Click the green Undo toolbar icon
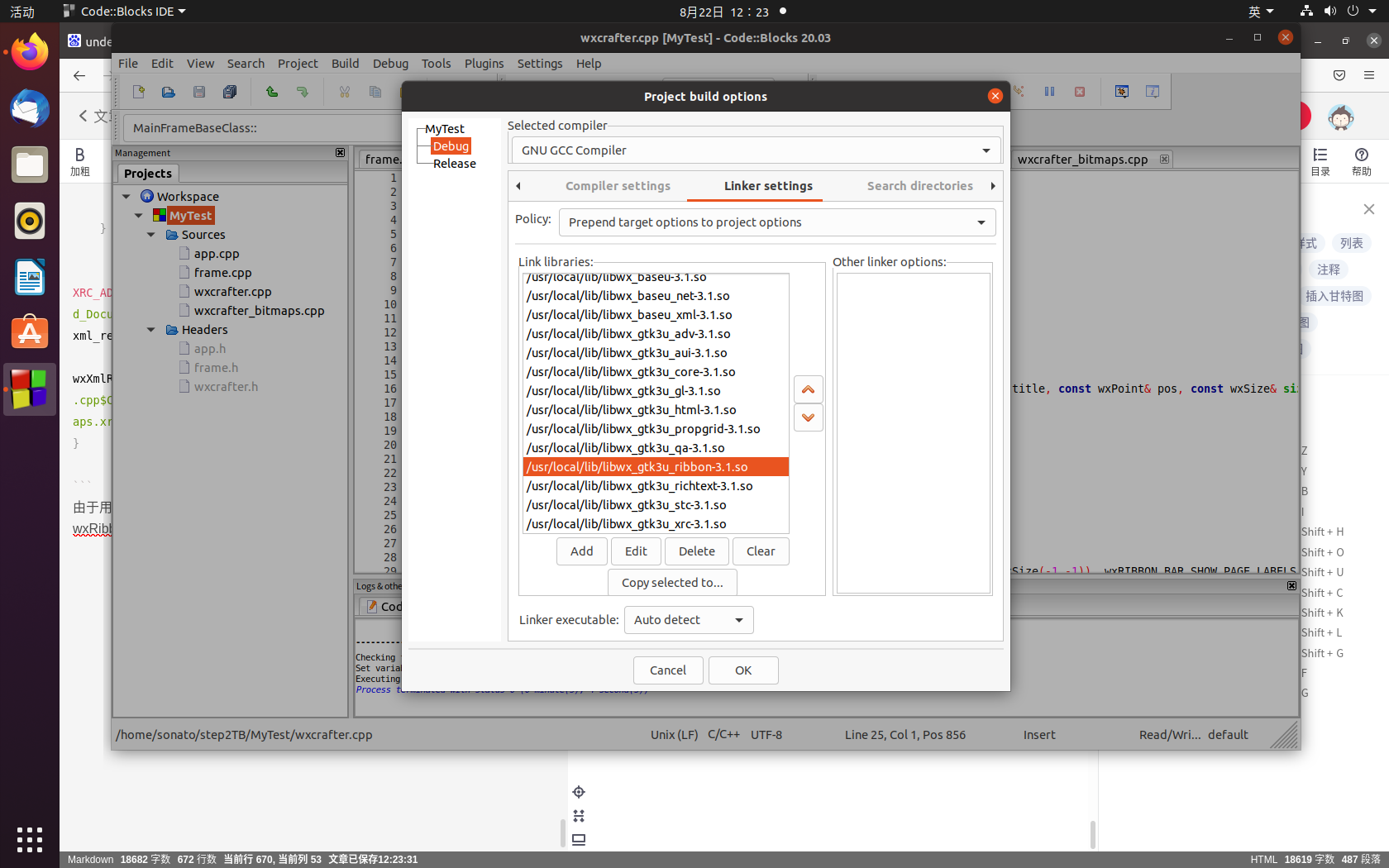The width and height of the screenshot is (1389, 868). point(272,92)
